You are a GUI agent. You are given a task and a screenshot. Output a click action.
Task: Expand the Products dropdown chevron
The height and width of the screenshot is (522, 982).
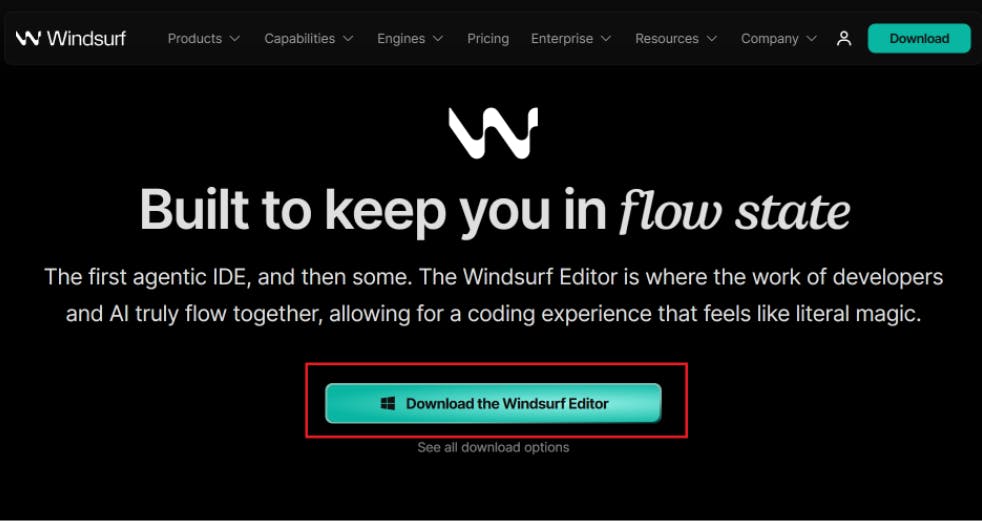tap(235, 39)
